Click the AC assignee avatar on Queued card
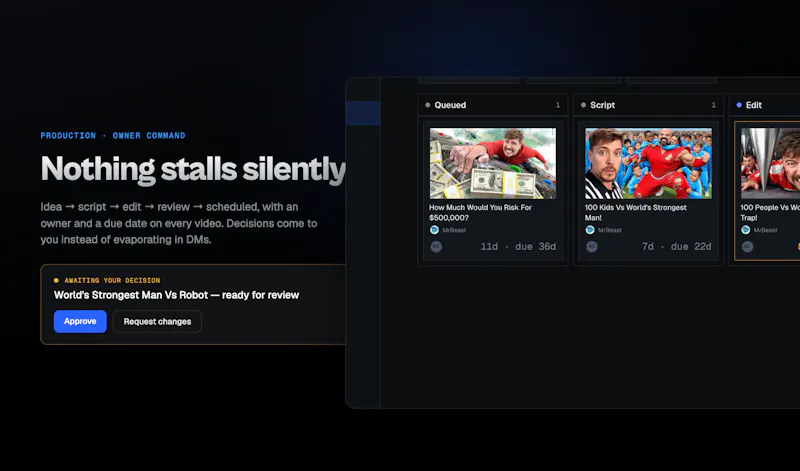The width and height of the screenshot is (800, 471). click(x=436, y=246)
